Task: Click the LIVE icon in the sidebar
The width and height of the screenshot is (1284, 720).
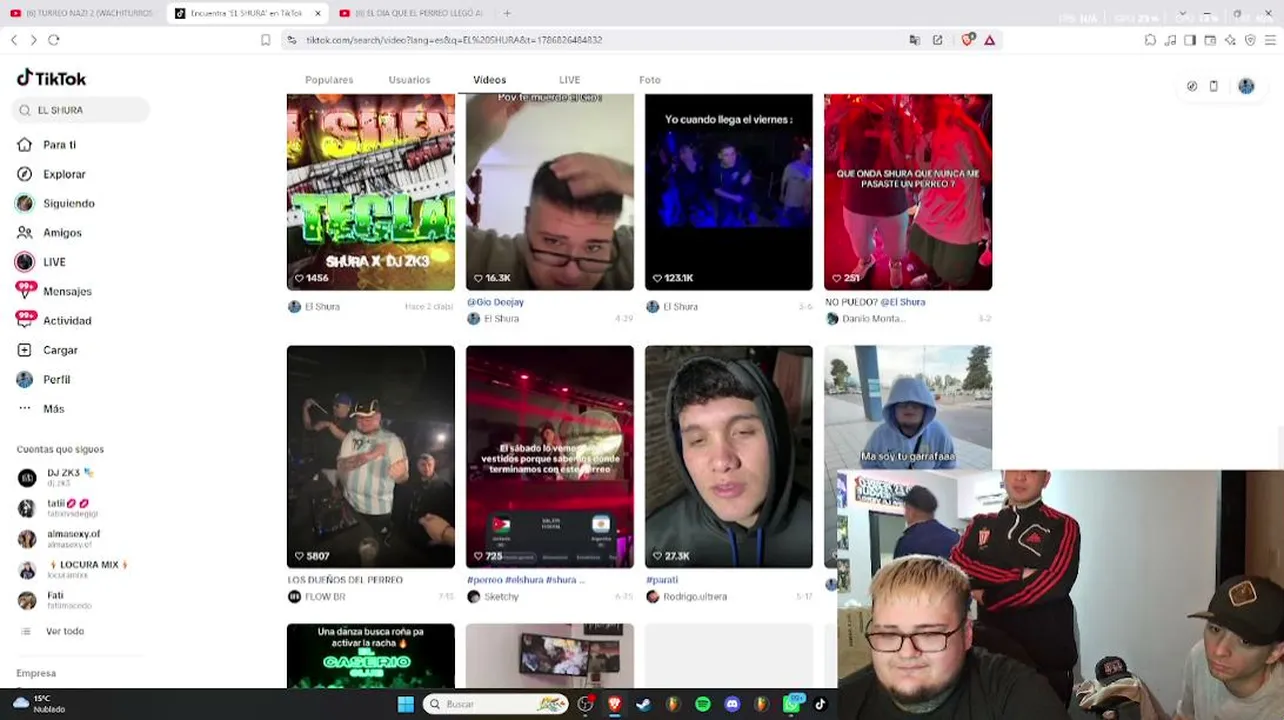Action: tap(25, 262)
